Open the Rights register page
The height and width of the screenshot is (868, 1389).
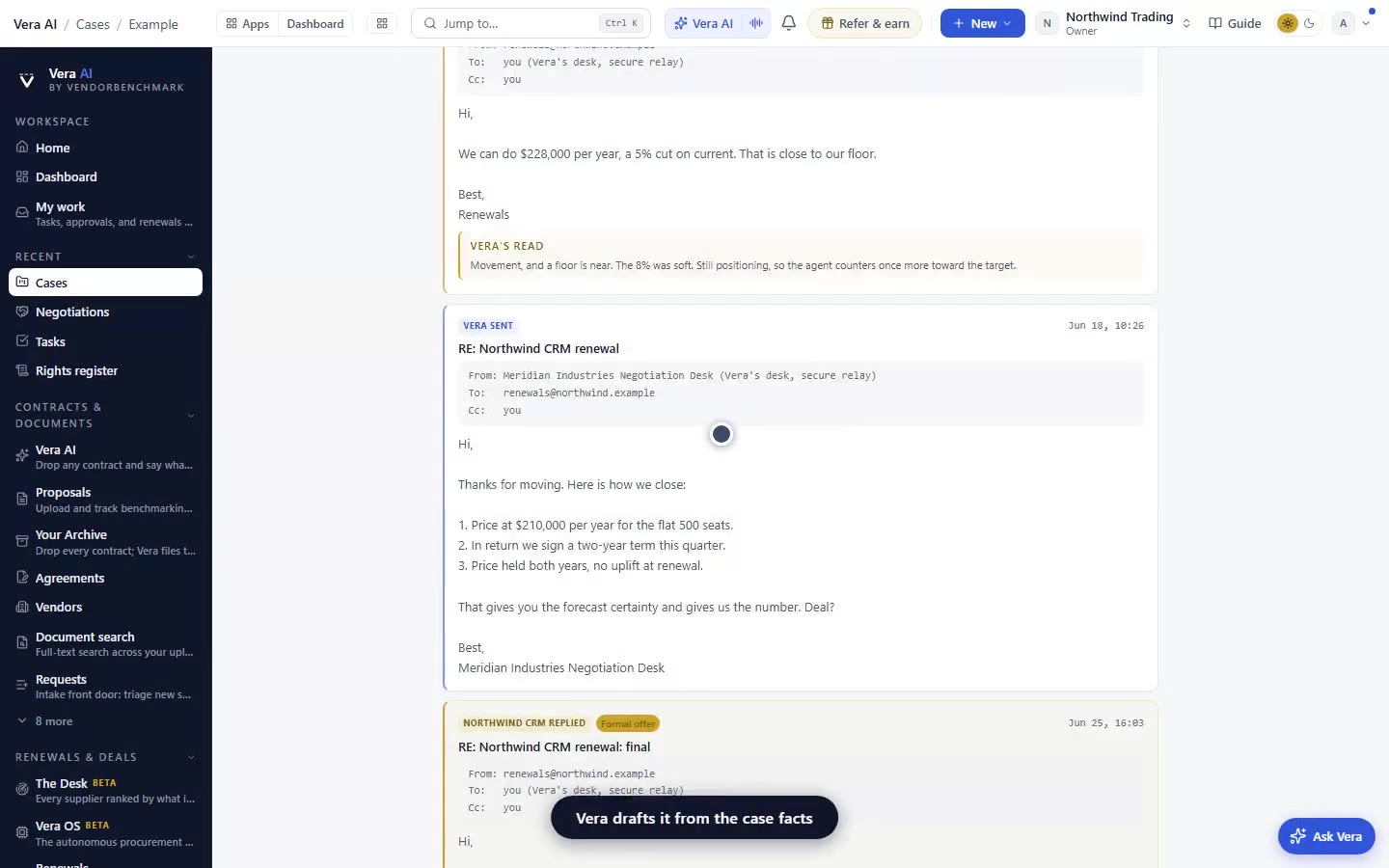[x=106, y=370]
